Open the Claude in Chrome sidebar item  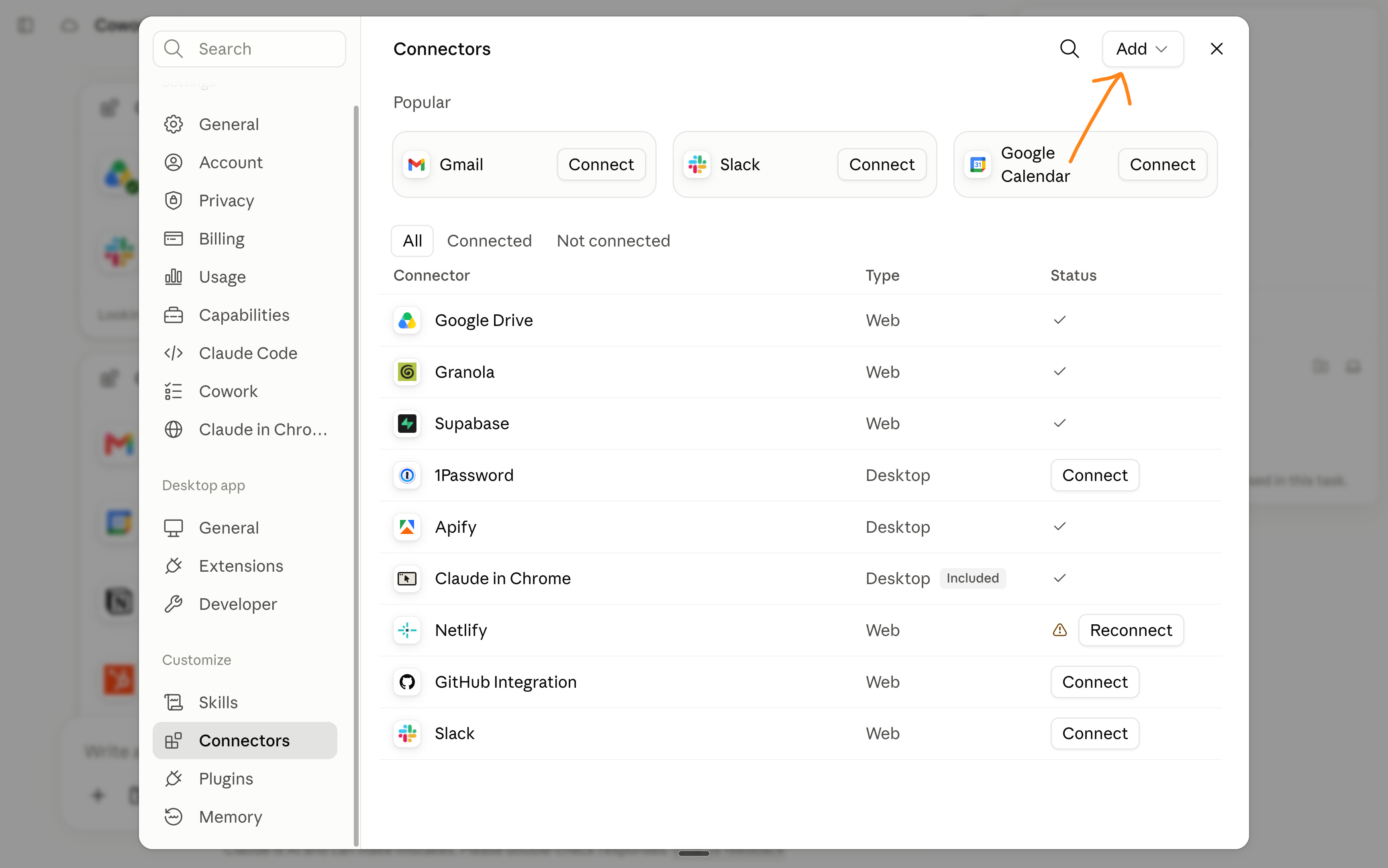[245, 430]
